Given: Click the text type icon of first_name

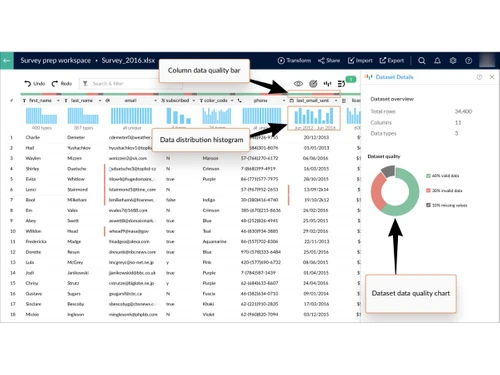Looking at the screenshot, I should (24, 100).
